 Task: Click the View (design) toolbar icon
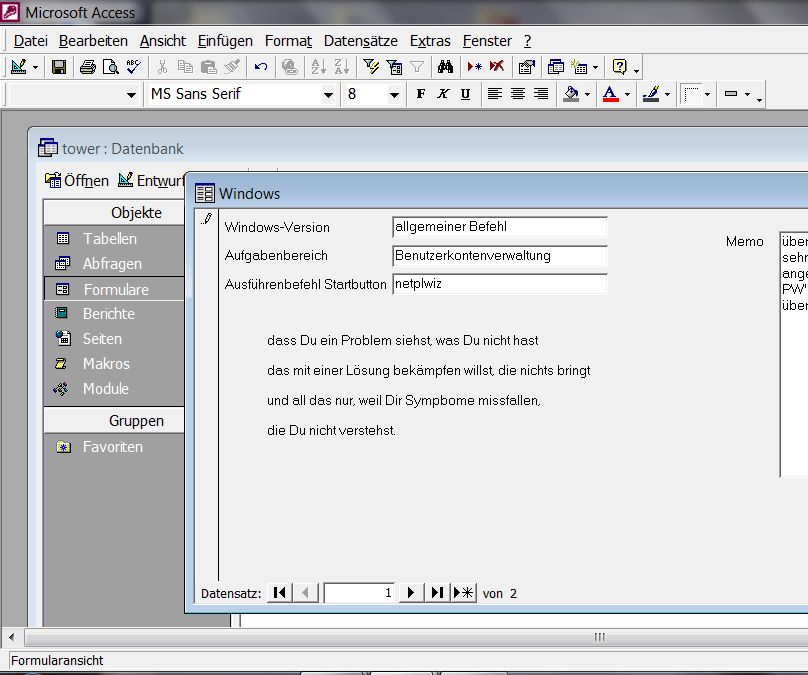19,67
